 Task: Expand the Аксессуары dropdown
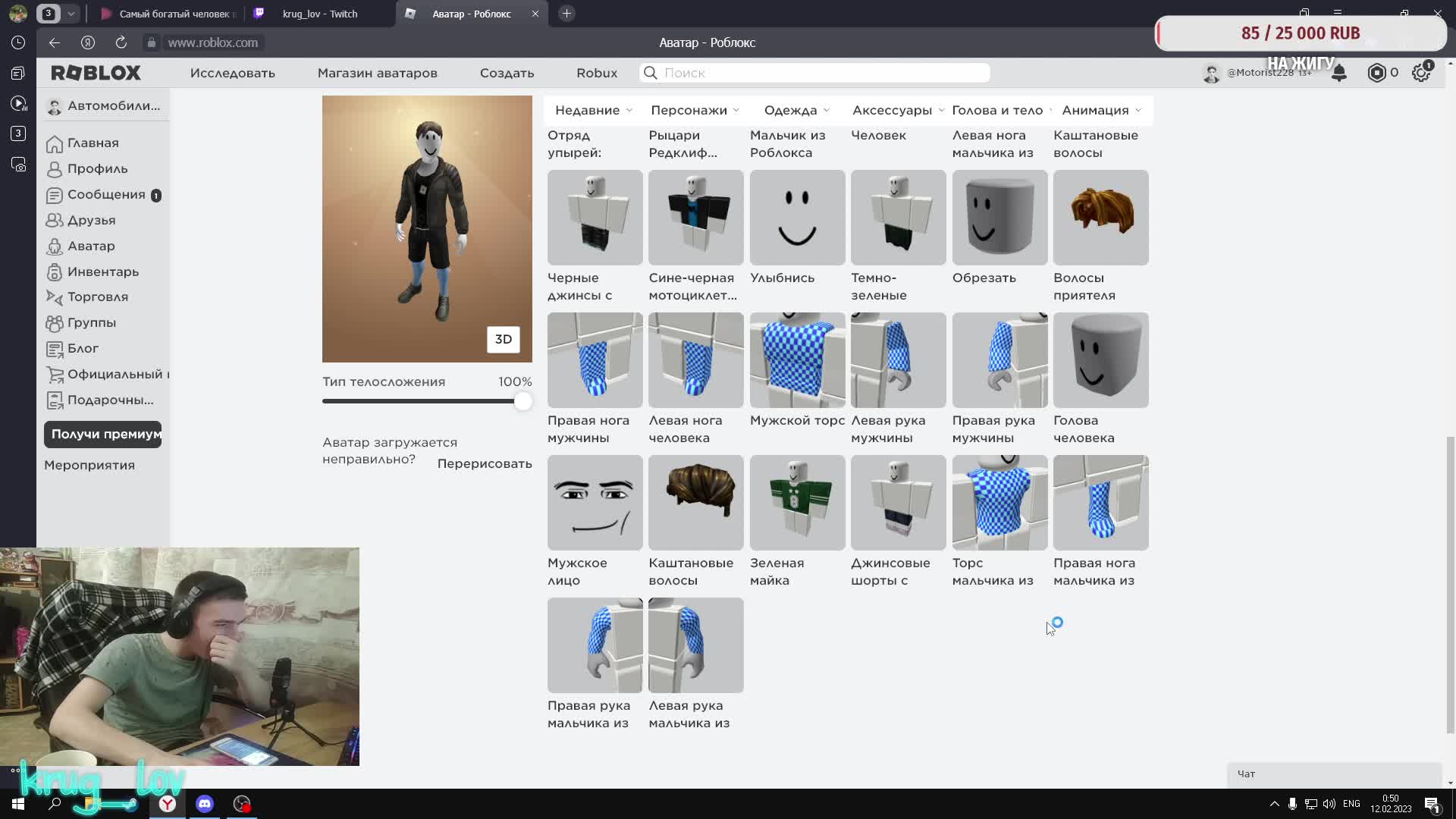coord(898,110)
